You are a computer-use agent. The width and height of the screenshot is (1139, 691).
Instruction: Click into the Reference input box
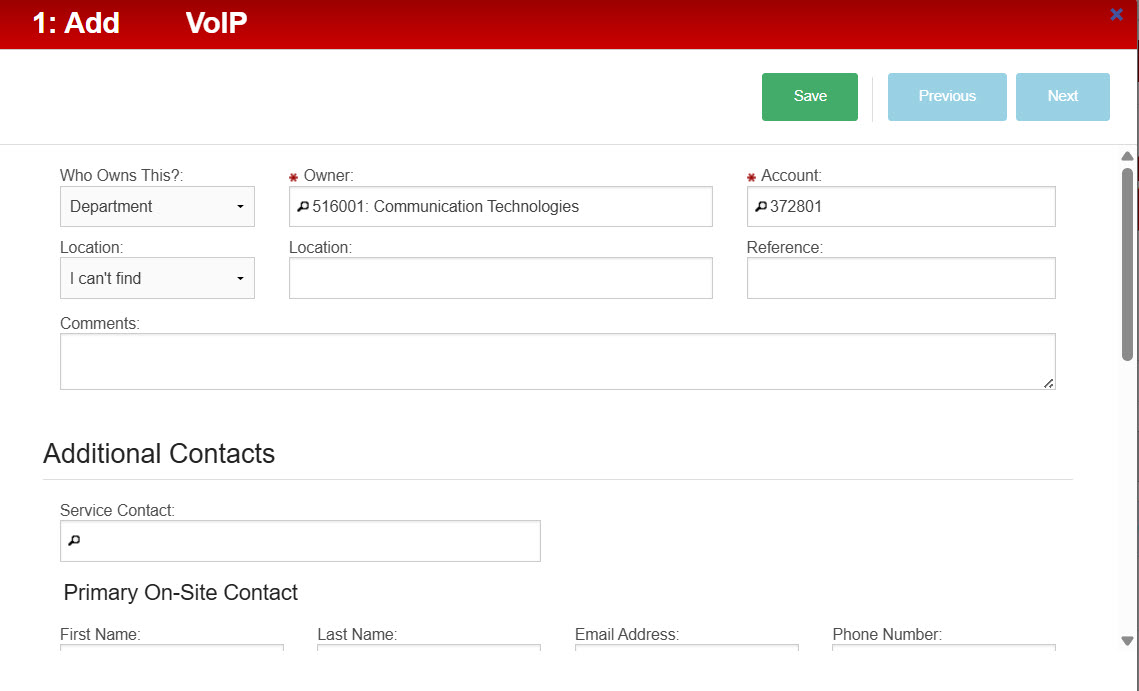point(900,279)
